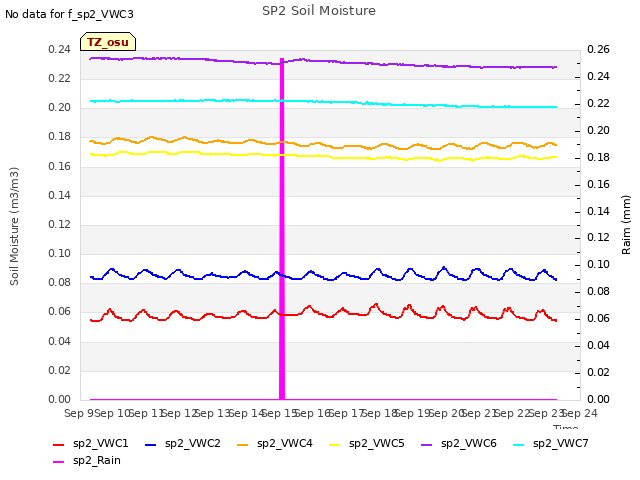
Task: Click the sp2_Rain legend entry
Action: [x=87, y=461]
